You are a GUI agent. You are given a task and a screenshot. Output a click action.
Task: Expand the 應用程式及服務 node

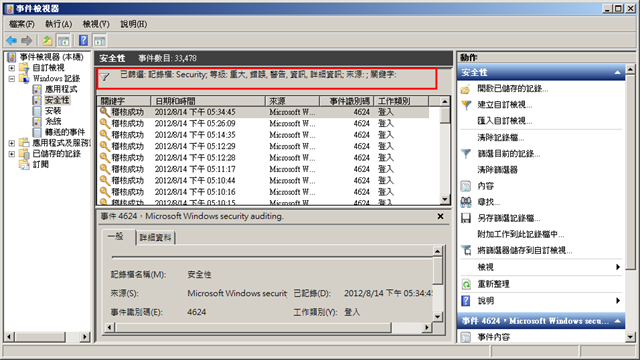[x=11, y=143]
